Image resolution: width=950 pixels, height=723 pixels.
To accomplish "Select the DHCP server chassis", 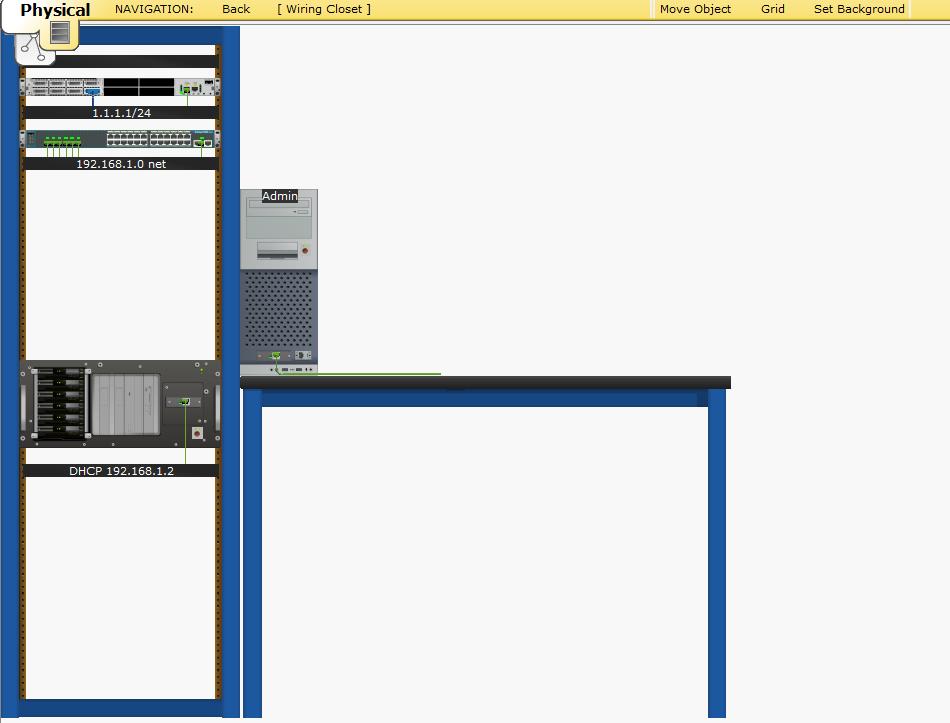I will [120, 404].
